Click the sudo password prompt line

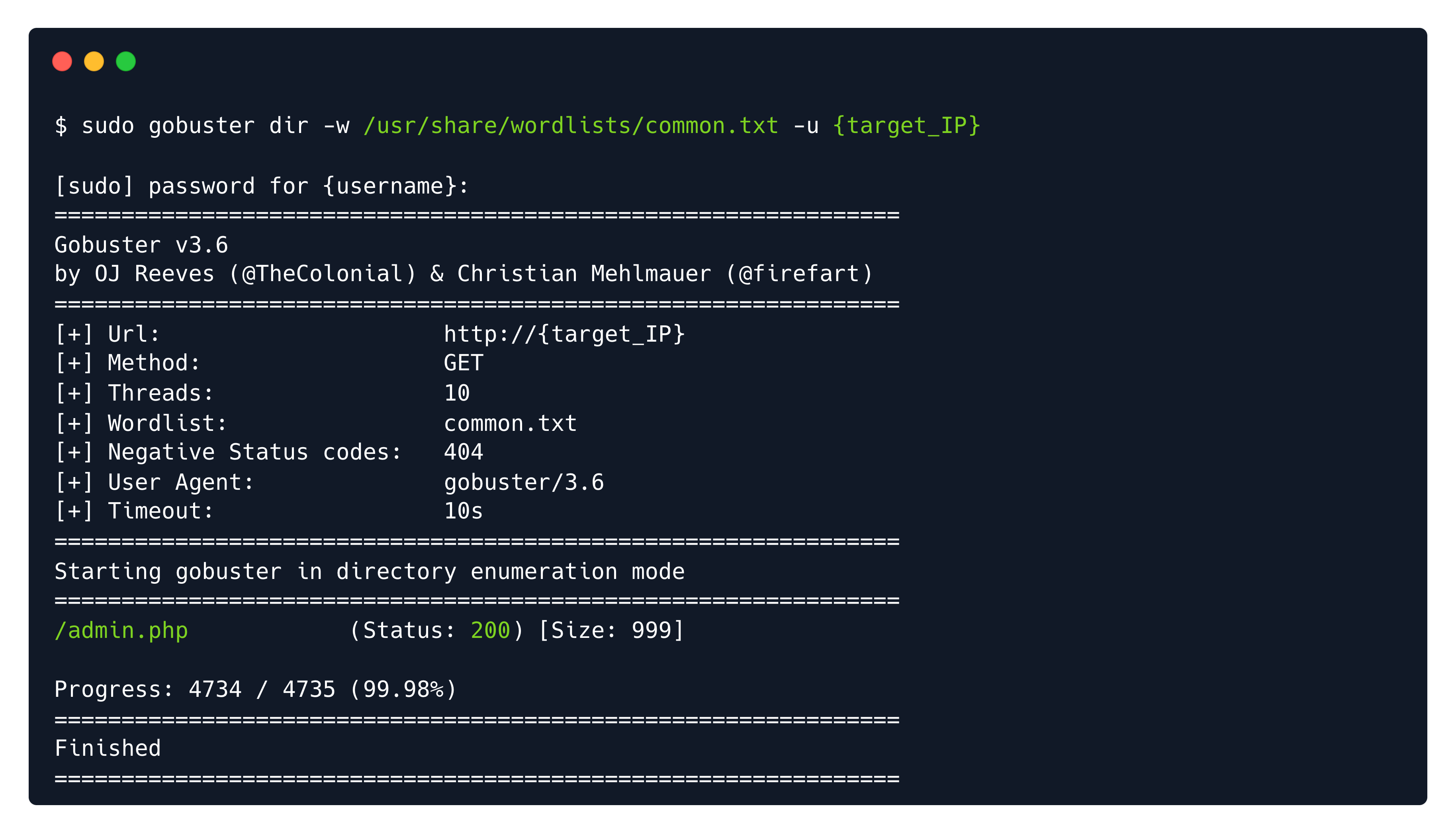pos(262,186)
